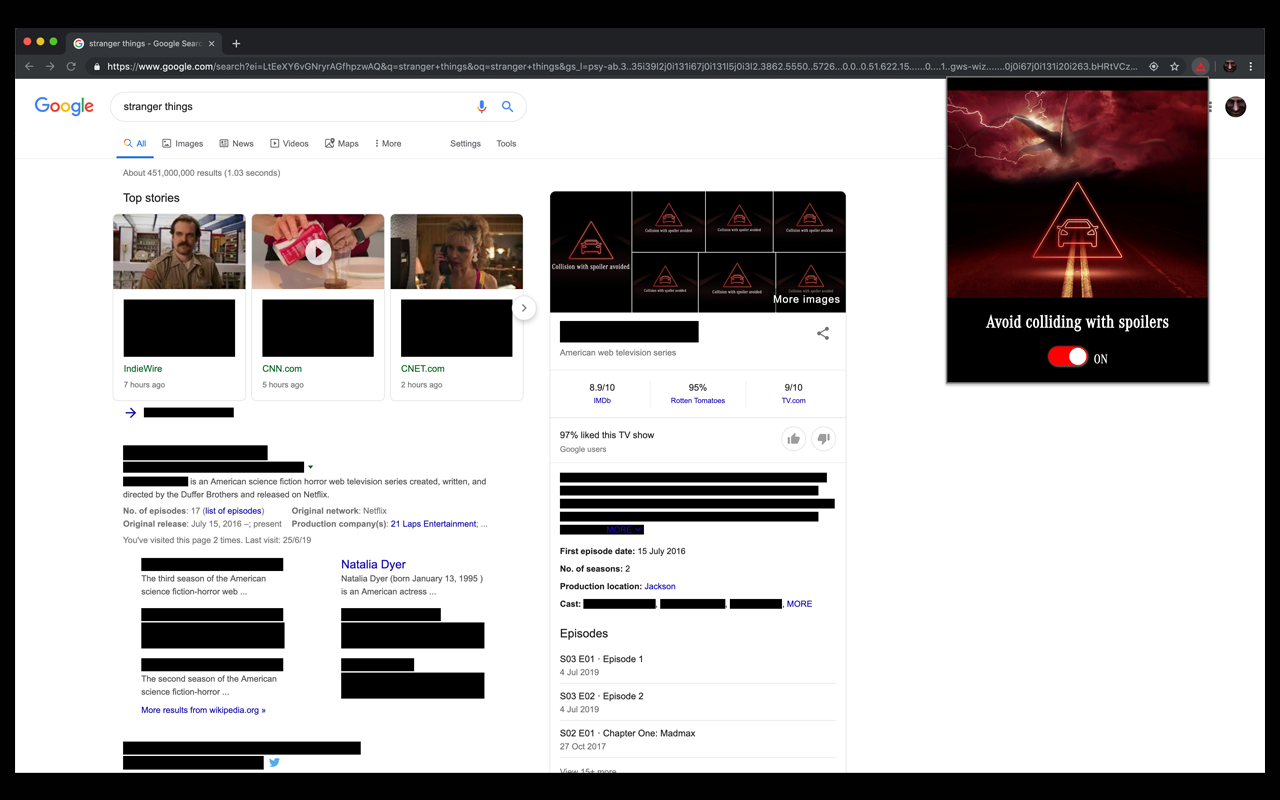1280x800 pixels.
Task: Click the CNN.com source name
Action: pos(282,369)
